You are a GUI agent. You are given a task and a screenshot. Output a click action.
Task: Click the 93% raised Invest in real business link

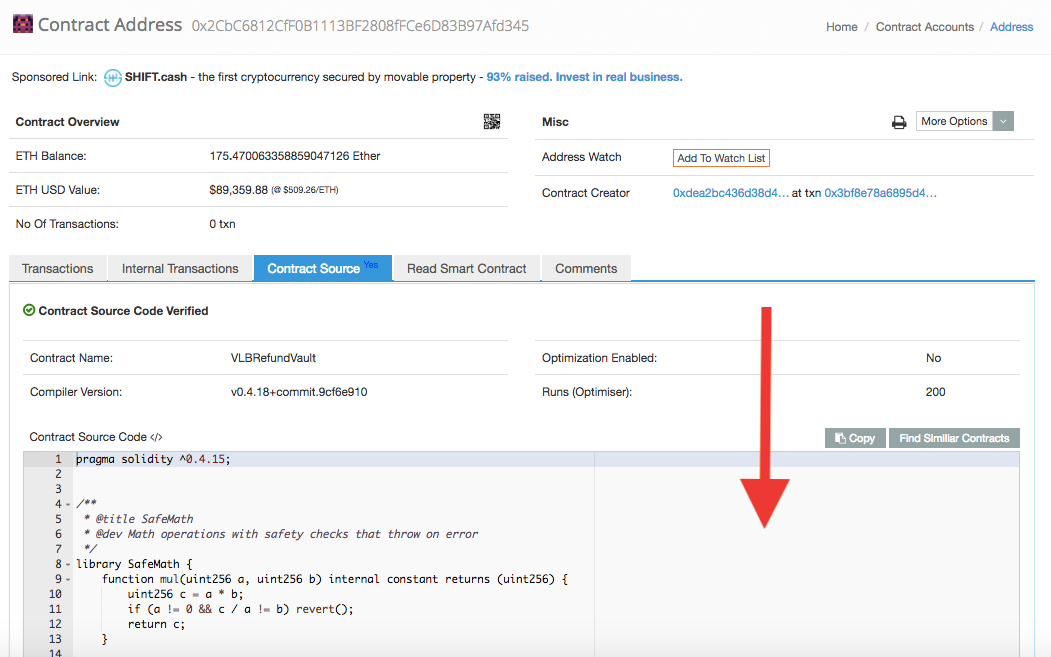(584, 77)
